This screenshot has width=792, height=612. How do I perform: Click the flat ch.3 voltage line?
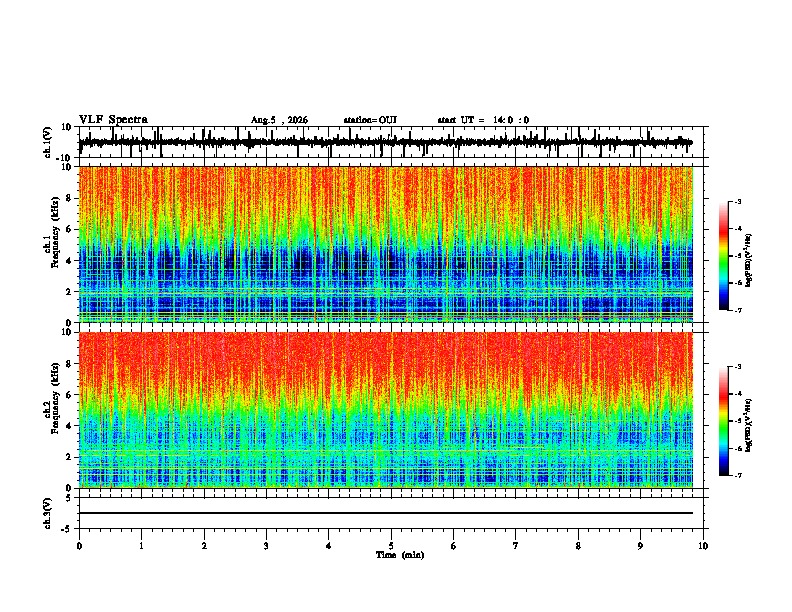[x=385, y=513]
